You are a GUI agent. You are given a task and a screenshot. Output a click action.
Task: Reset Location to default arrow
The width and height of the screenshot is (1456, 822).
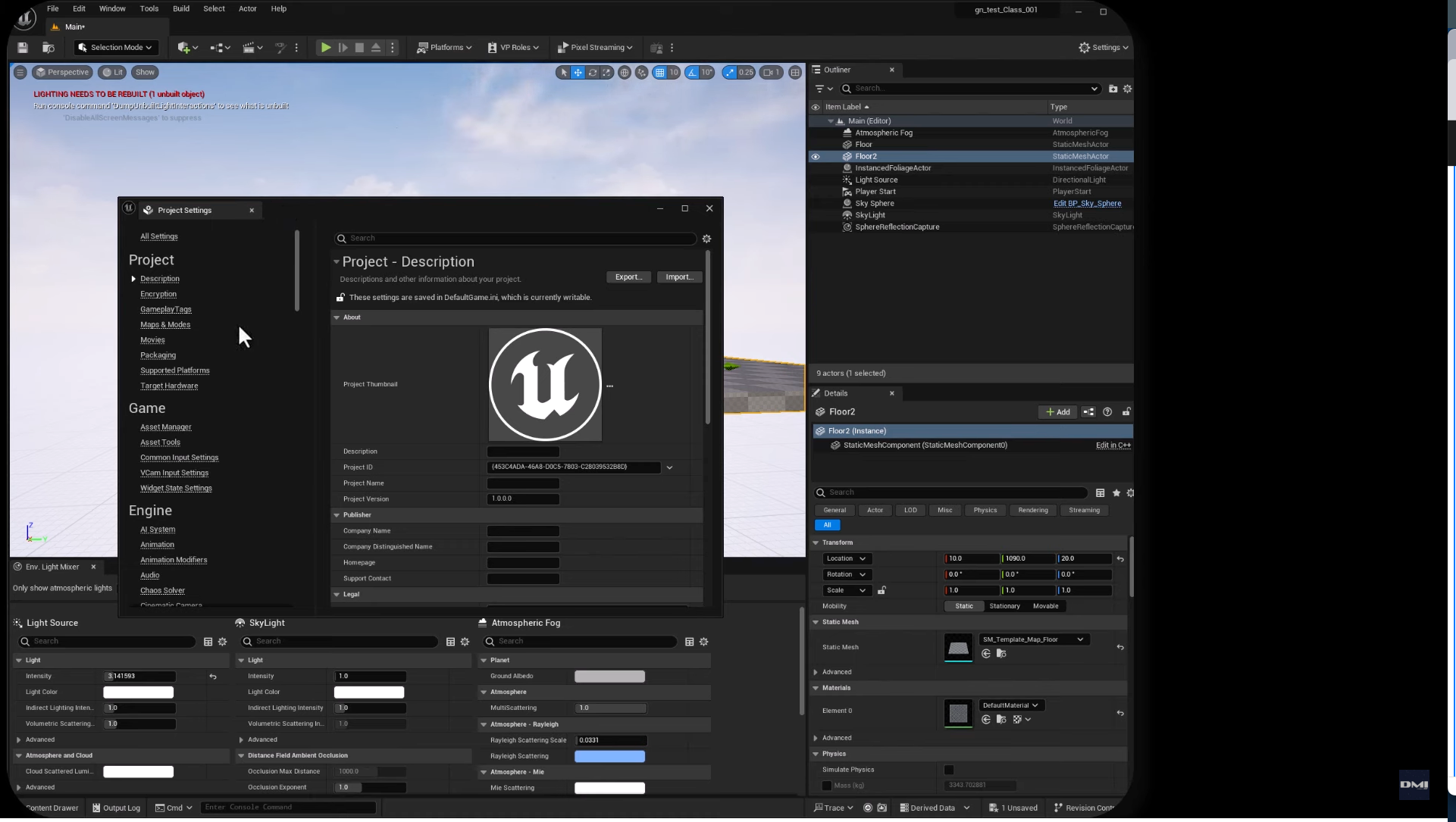coord(1120,559)
